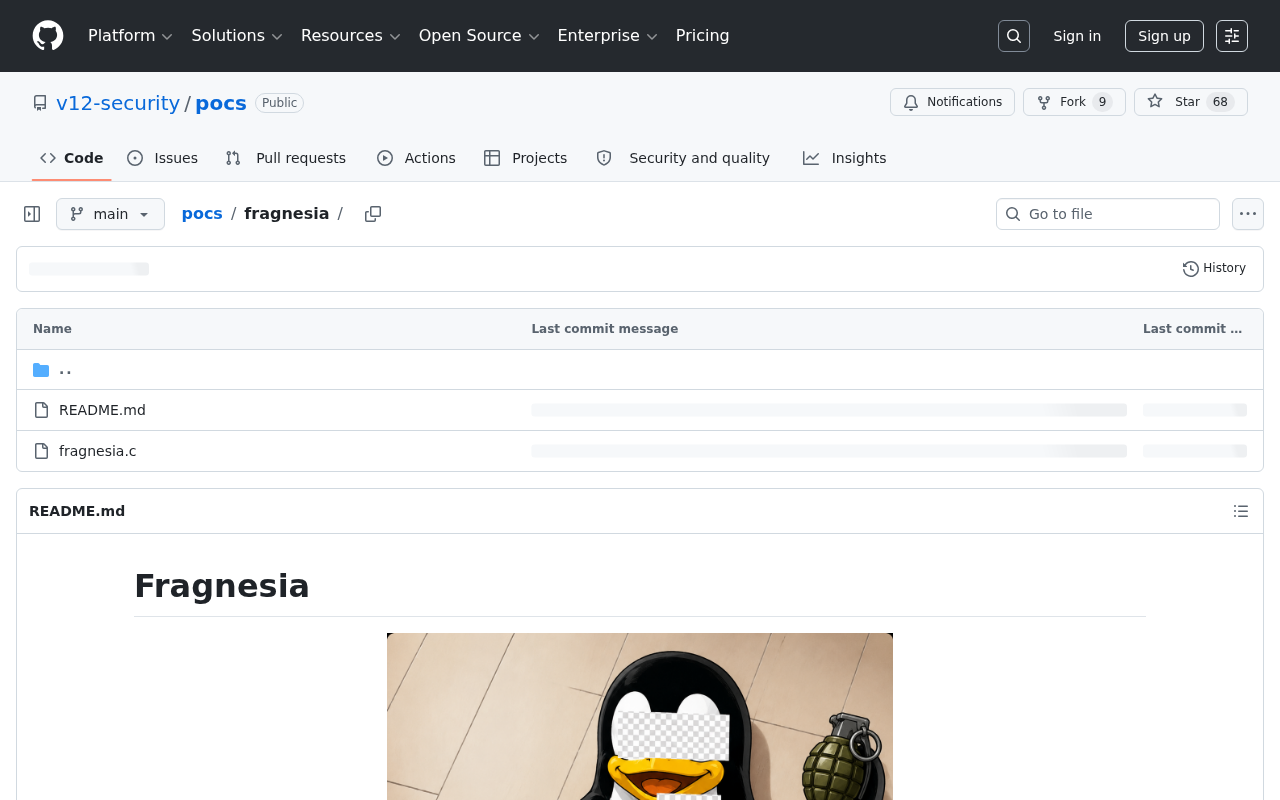
Task: Click the Sign up button
Action: 1164,36
